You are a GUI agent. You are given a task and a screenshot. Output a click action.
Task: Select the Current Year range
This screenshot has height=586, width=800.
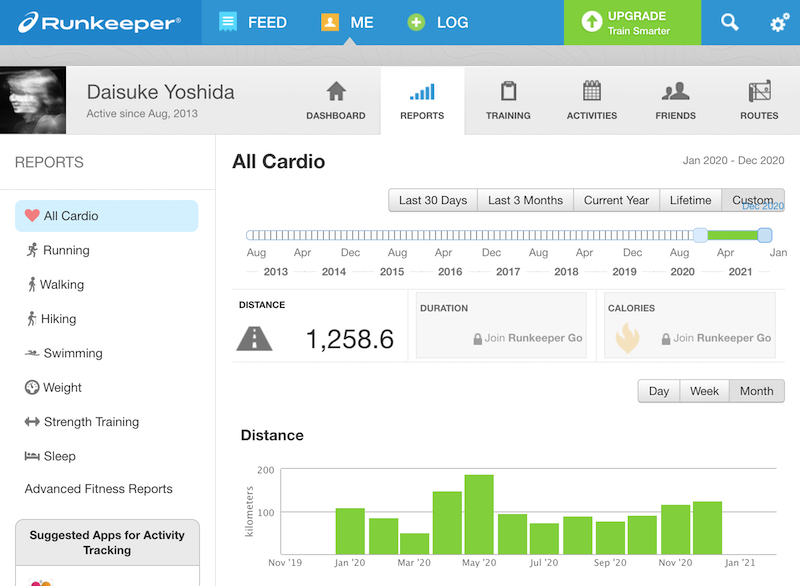tap(616, 200)
